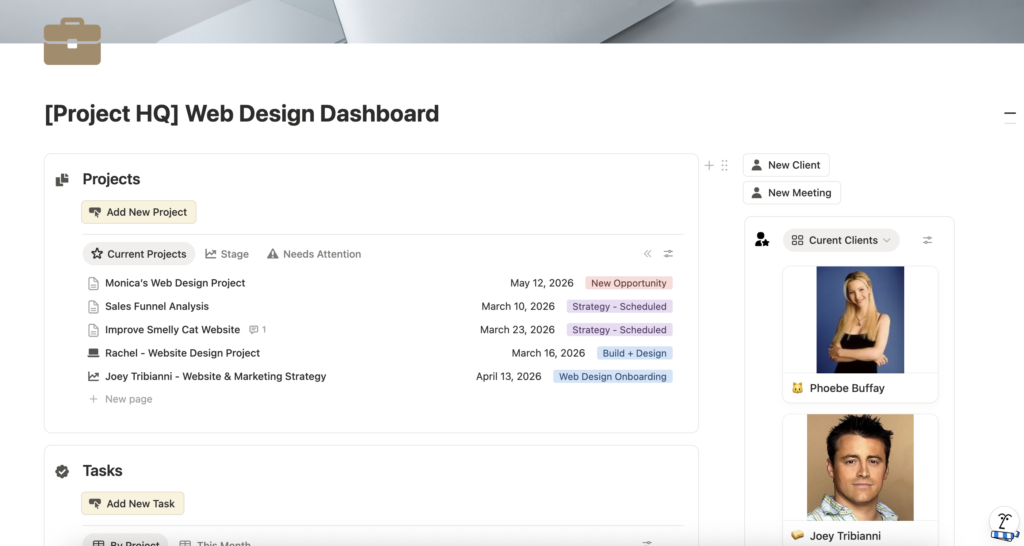Open the Curent Clients view dropdown
This screenshot has width=1024, height=546.
click(x=841, y=240)
